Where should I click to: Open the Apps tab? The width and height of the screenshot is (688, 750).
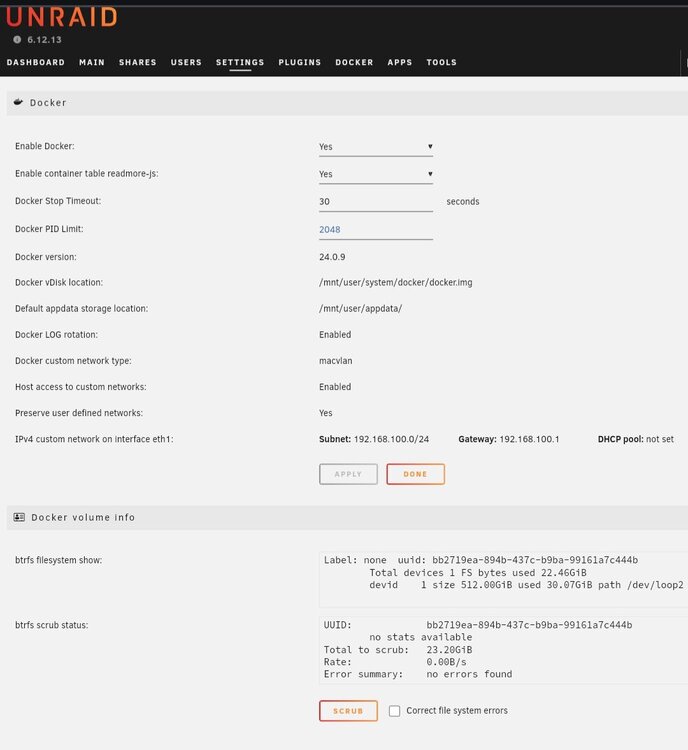coord(400,62)
